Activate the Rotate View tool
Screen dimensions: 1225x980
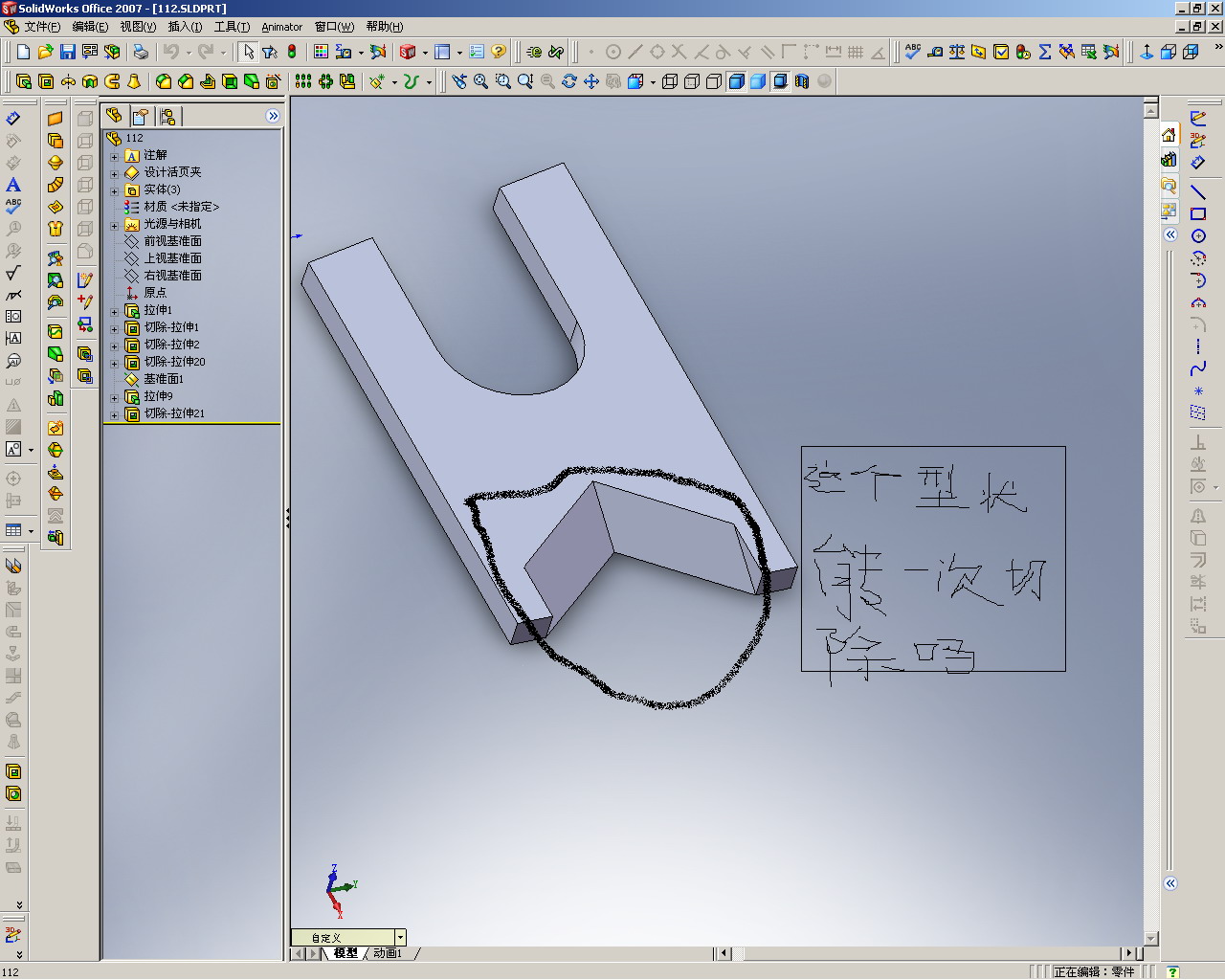(569, 81)
